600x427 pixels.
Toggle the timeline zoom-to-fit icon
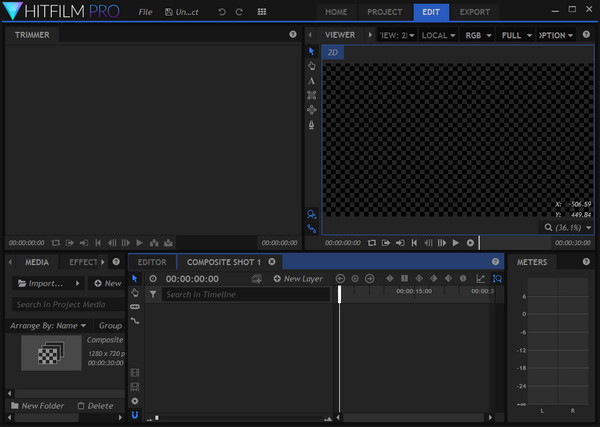(497, 278)
